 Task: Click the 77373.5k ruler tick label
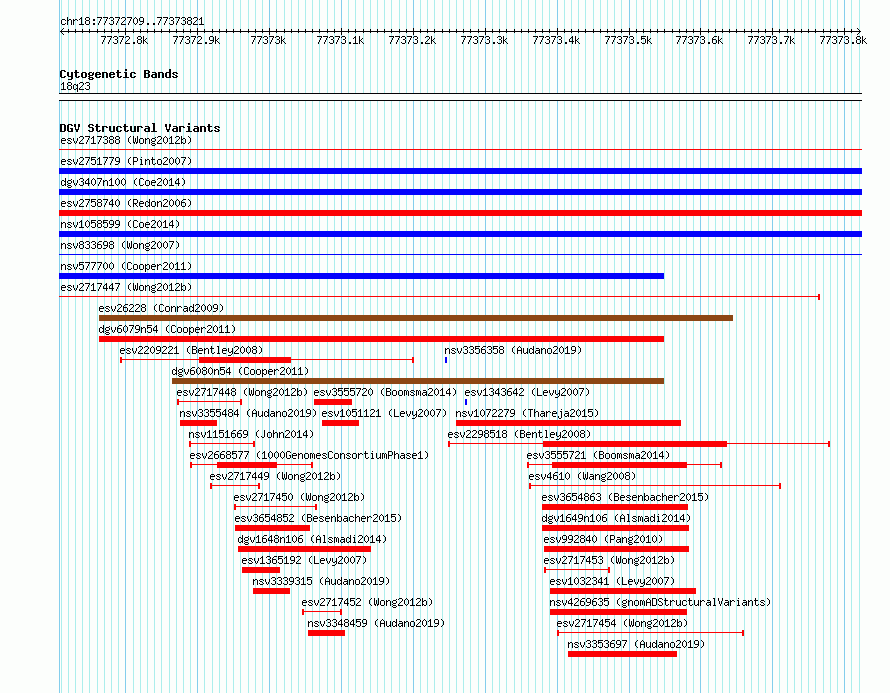pyautogui.click(x=628, y=40)
